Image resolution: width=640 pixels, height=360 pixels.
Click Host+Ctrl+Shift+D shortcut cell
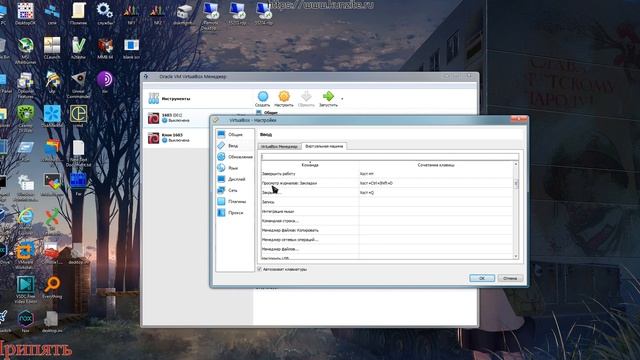point(436,183)
